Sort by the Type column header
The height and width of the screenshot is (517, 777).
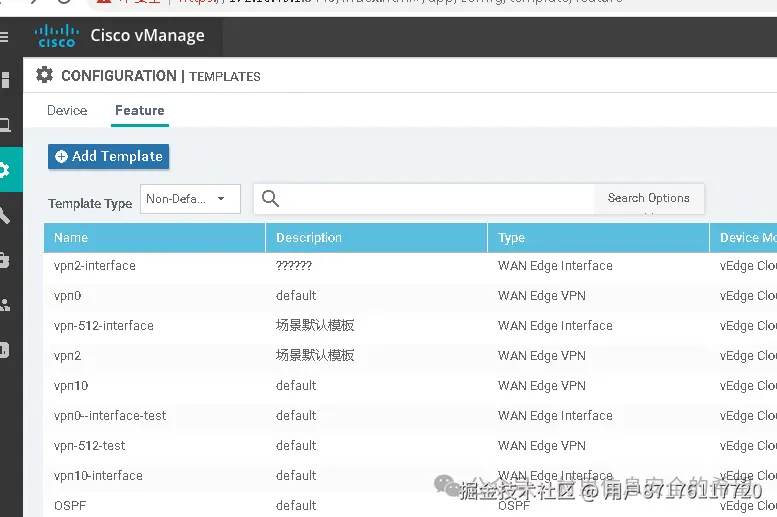[599, 238]
